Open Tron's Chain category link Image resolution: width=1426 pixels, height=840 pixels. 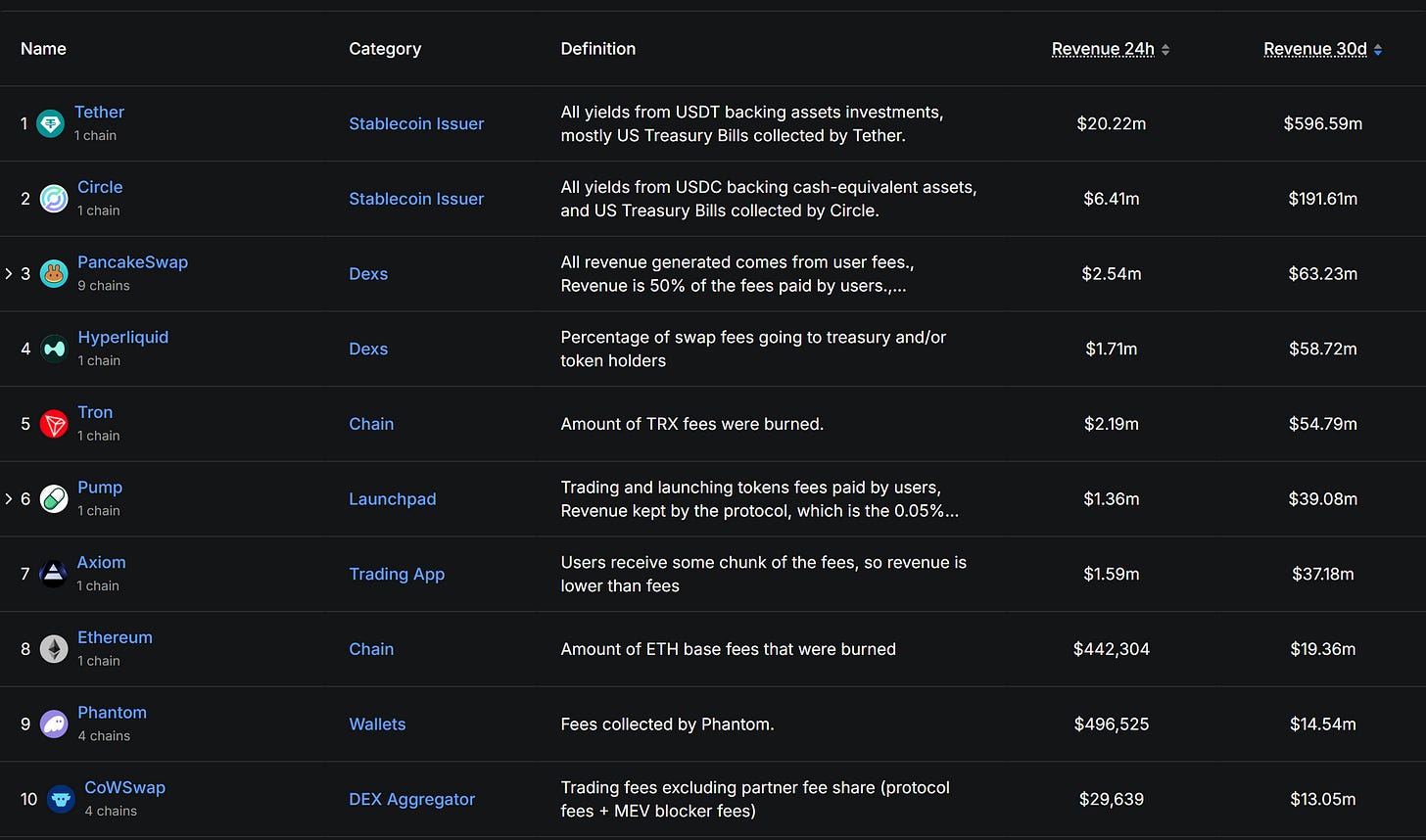[371, 424]
